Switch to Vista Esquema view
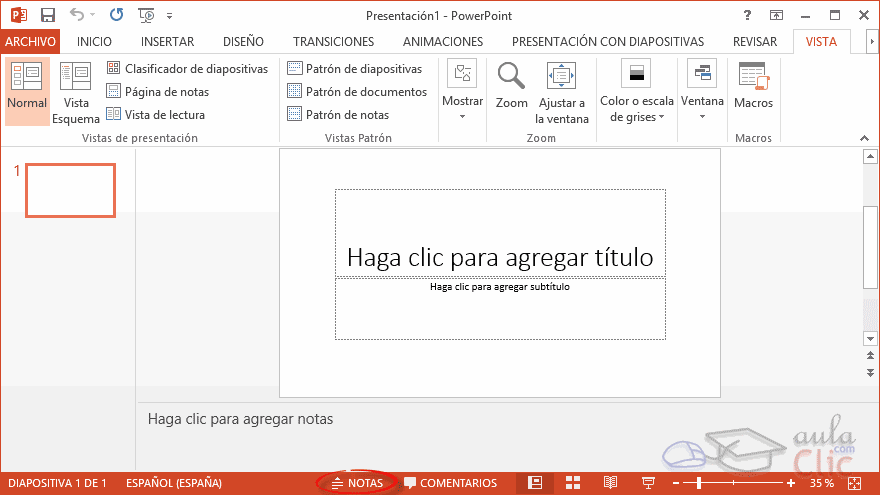The image size is (880, 495). click(x=75, y=91)
